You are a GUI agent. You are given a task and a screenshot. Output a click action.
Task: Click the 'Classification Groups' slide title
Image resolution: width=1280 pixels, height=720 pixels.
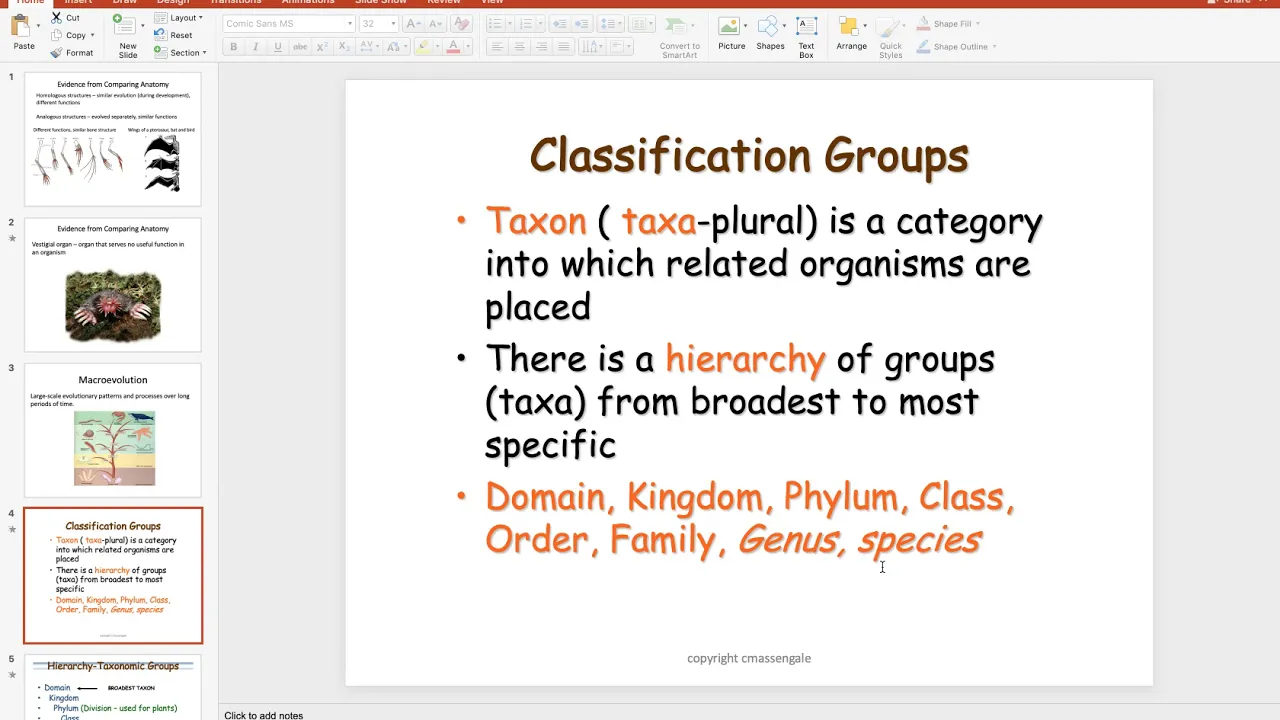click(x=749, y=156)
